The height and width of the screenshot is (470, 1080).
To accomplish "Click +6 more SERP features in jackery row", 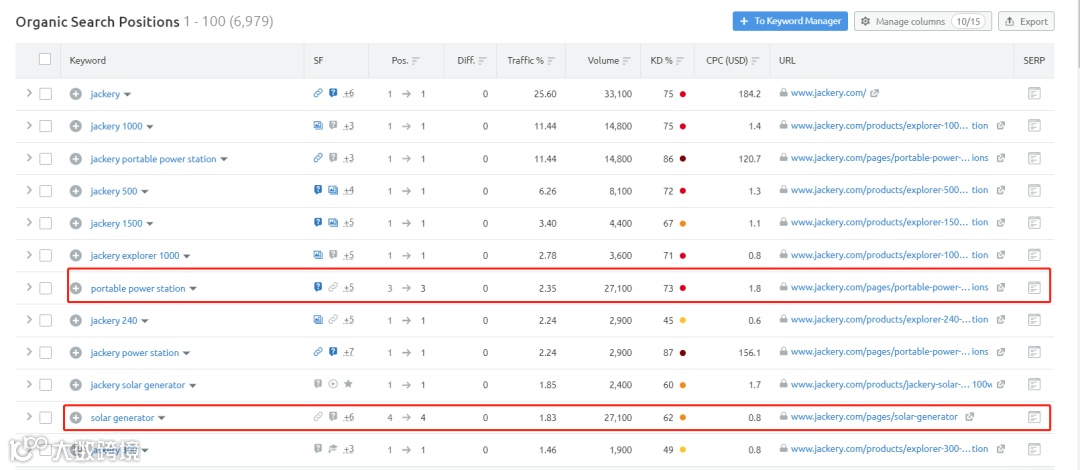I will [x=349, y=94].
